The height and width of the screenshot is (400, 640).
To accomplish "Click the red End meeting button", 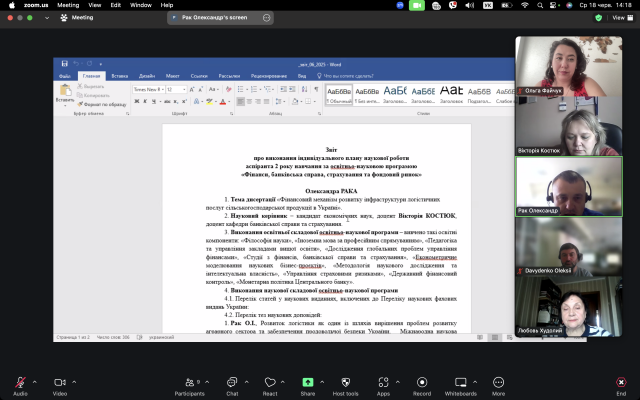I will pos(621,386).
